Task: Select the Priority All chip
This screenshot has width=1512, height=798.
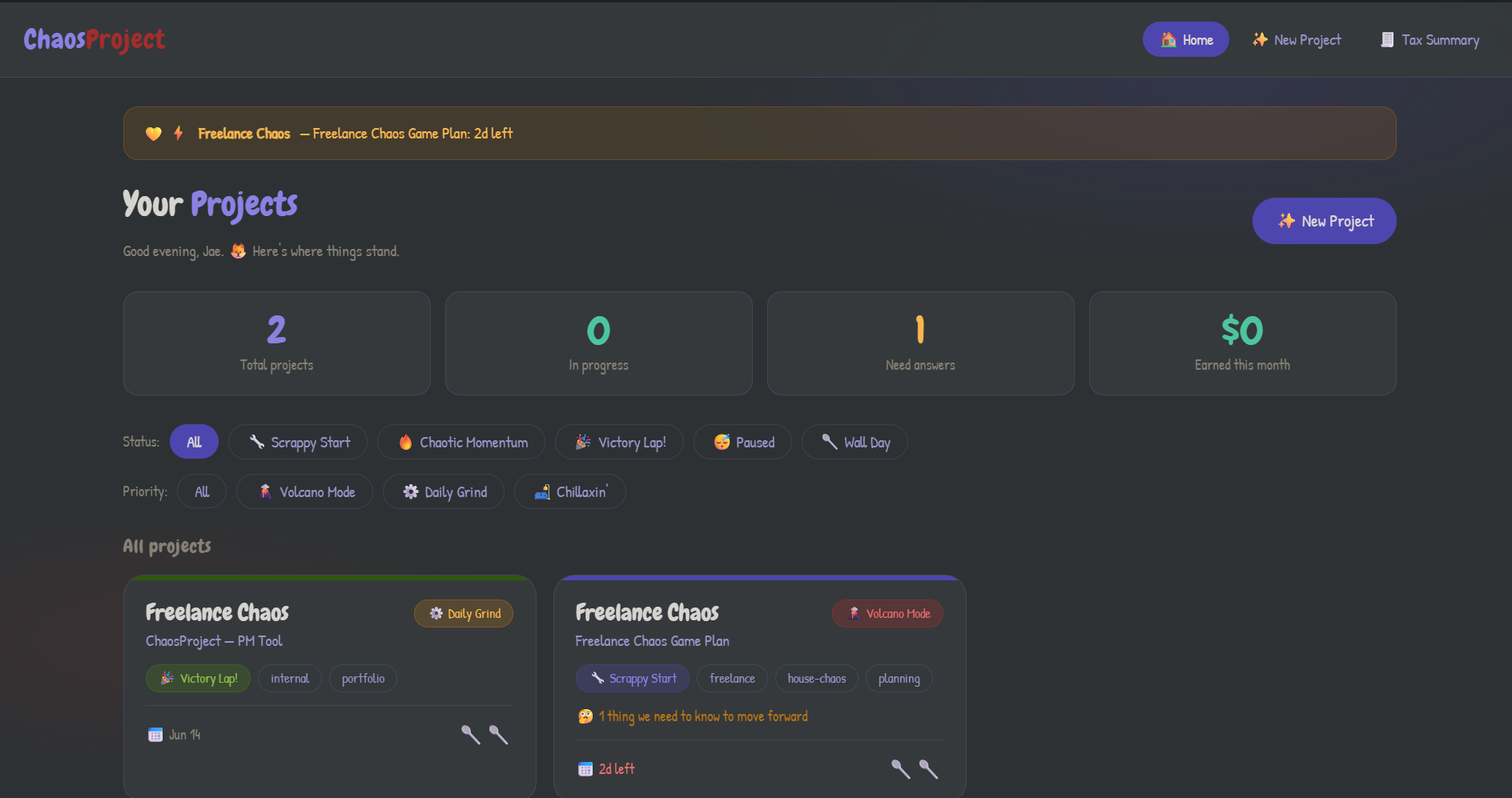Action: click(x=202, y=491)
